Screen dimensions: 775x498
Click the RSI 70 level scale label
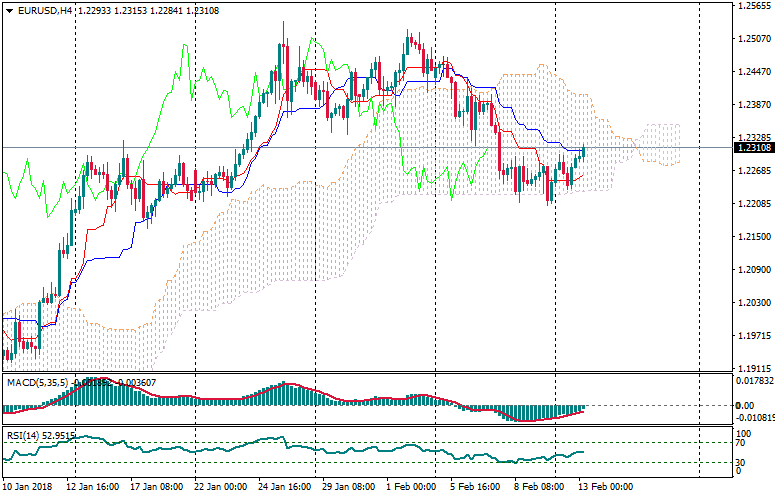[741, 442]
